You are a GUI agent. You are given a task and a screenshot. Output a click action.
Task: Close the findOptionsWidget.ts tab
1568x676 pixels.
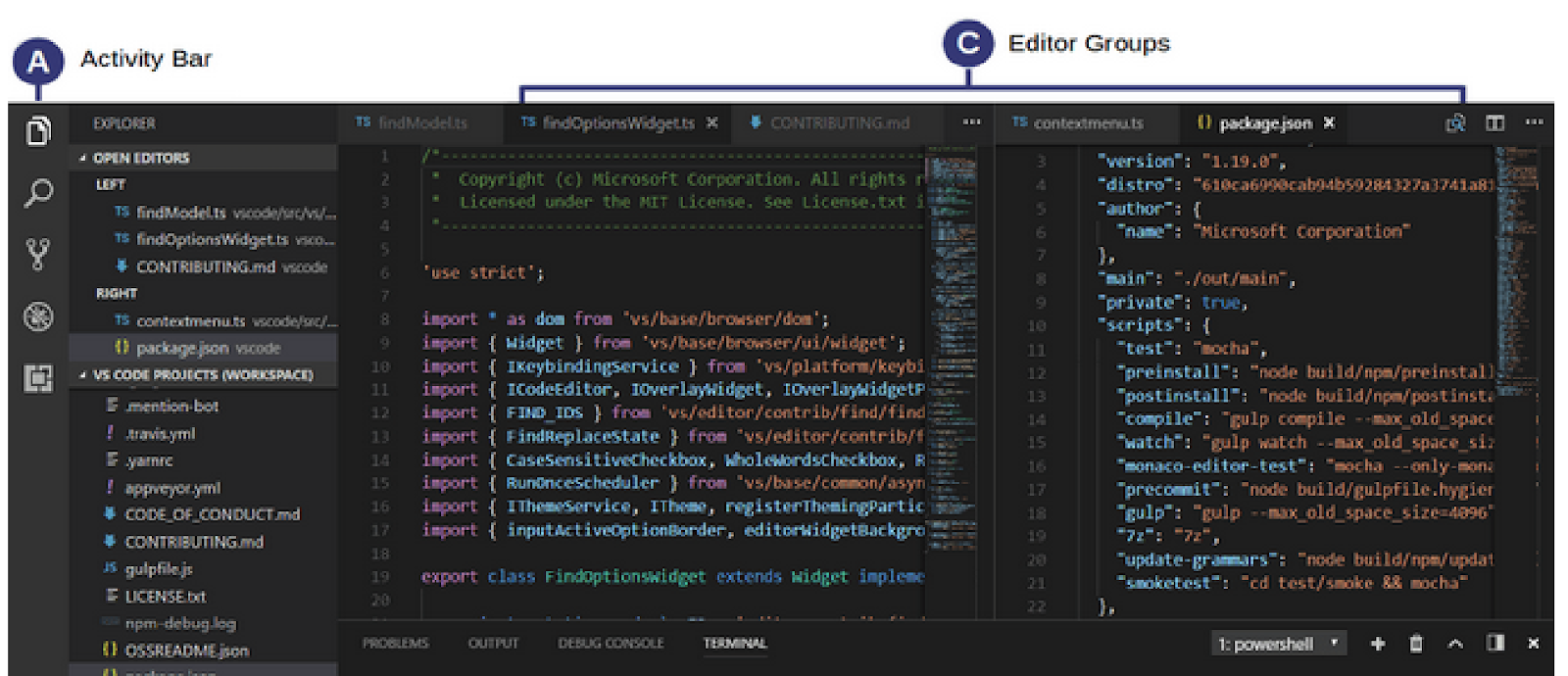coord(712,122)
